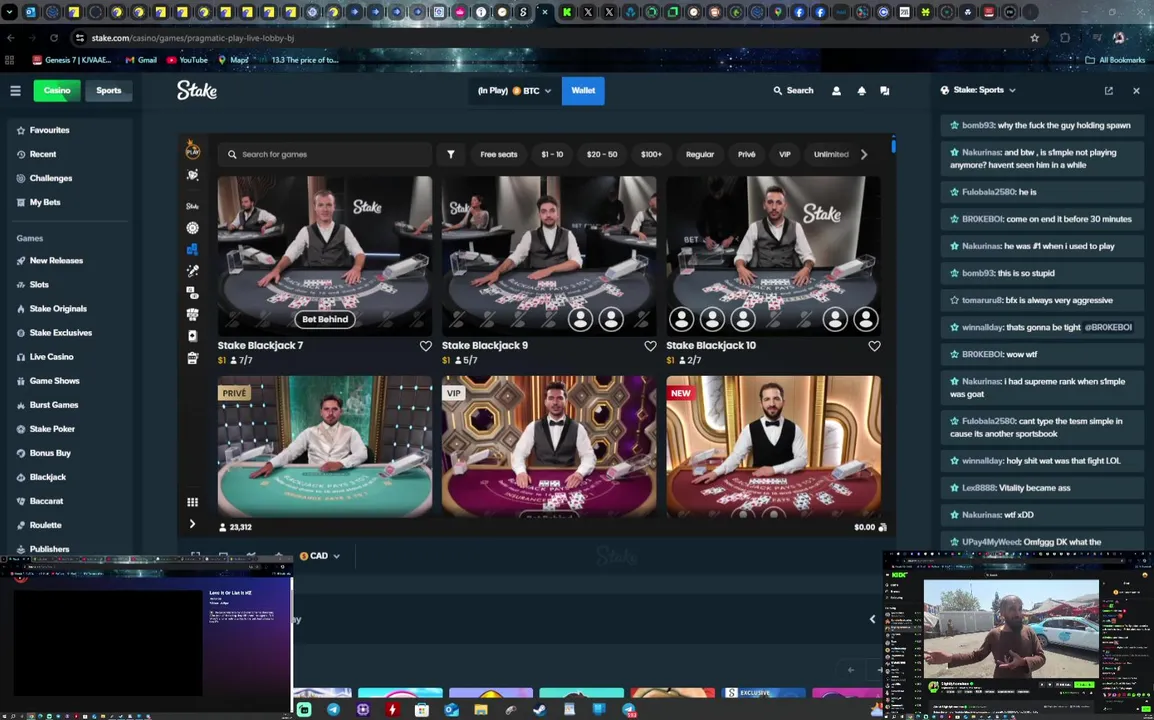
Task: Click the filter funnel icon
Action: 450,155
